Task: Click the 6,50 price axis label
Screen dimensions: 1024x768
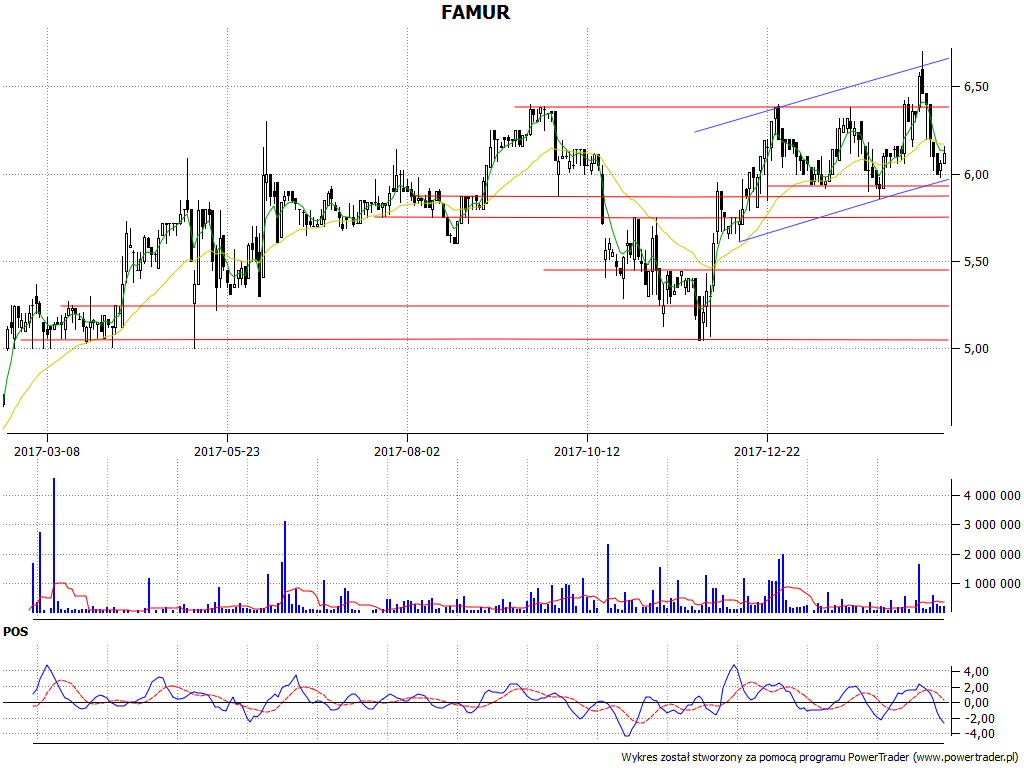Action: [x=976, y=87]
